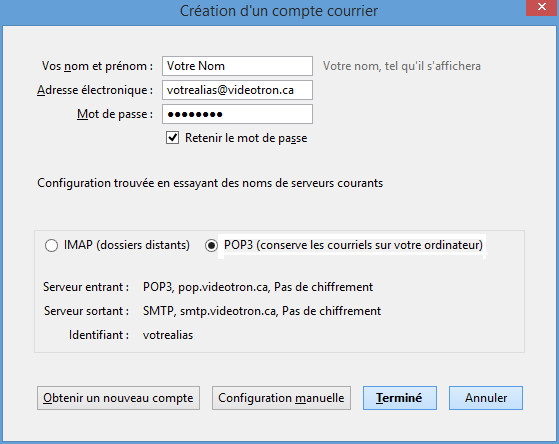Viewport: 559px width, 444px height.
Task: Click the POP3 conserve les courriels label text
Action: click(353, 245)
